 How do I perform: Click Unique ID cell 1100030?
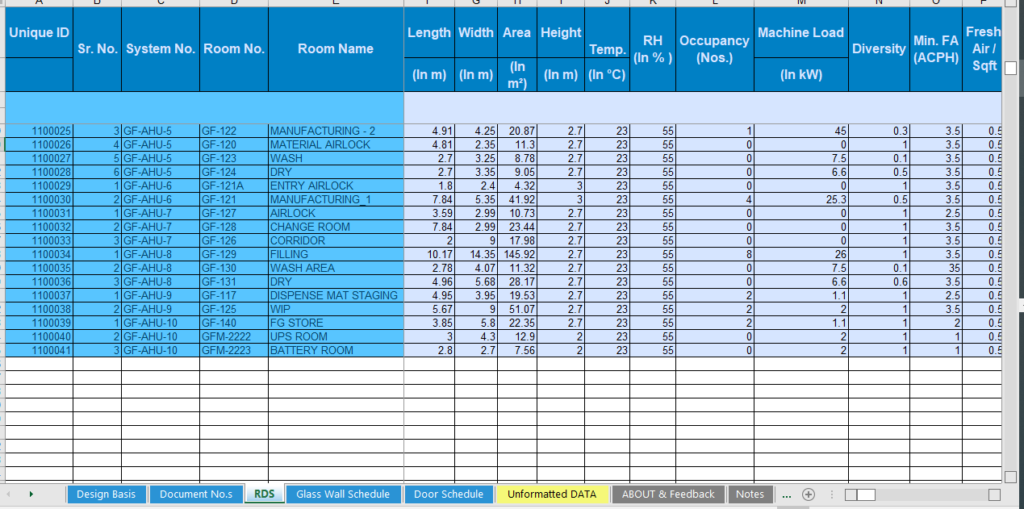coord(39,200)
